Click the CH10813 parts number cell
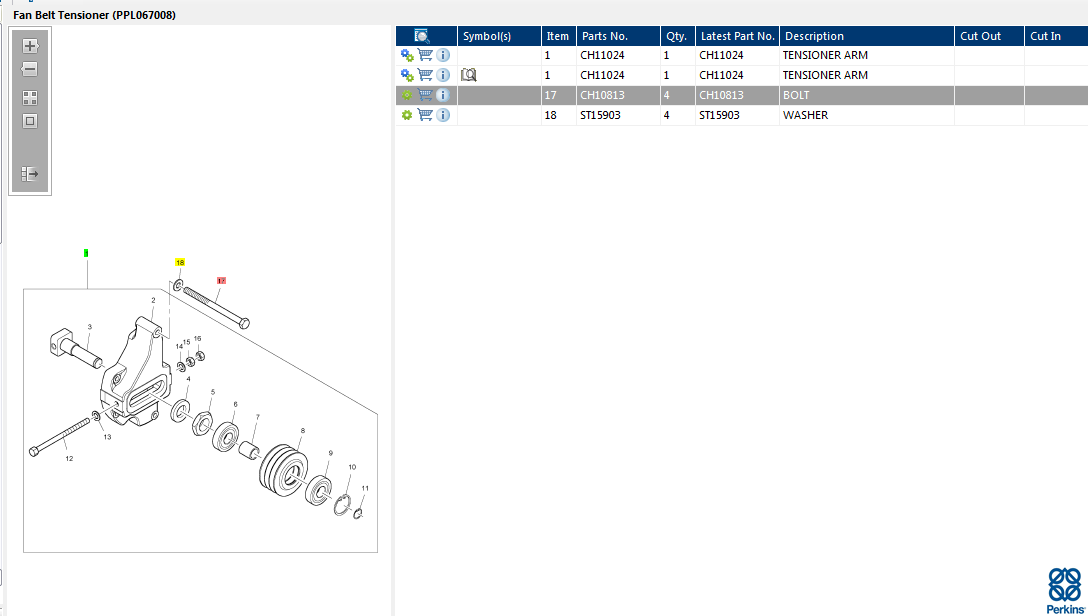 click(618, 95)
